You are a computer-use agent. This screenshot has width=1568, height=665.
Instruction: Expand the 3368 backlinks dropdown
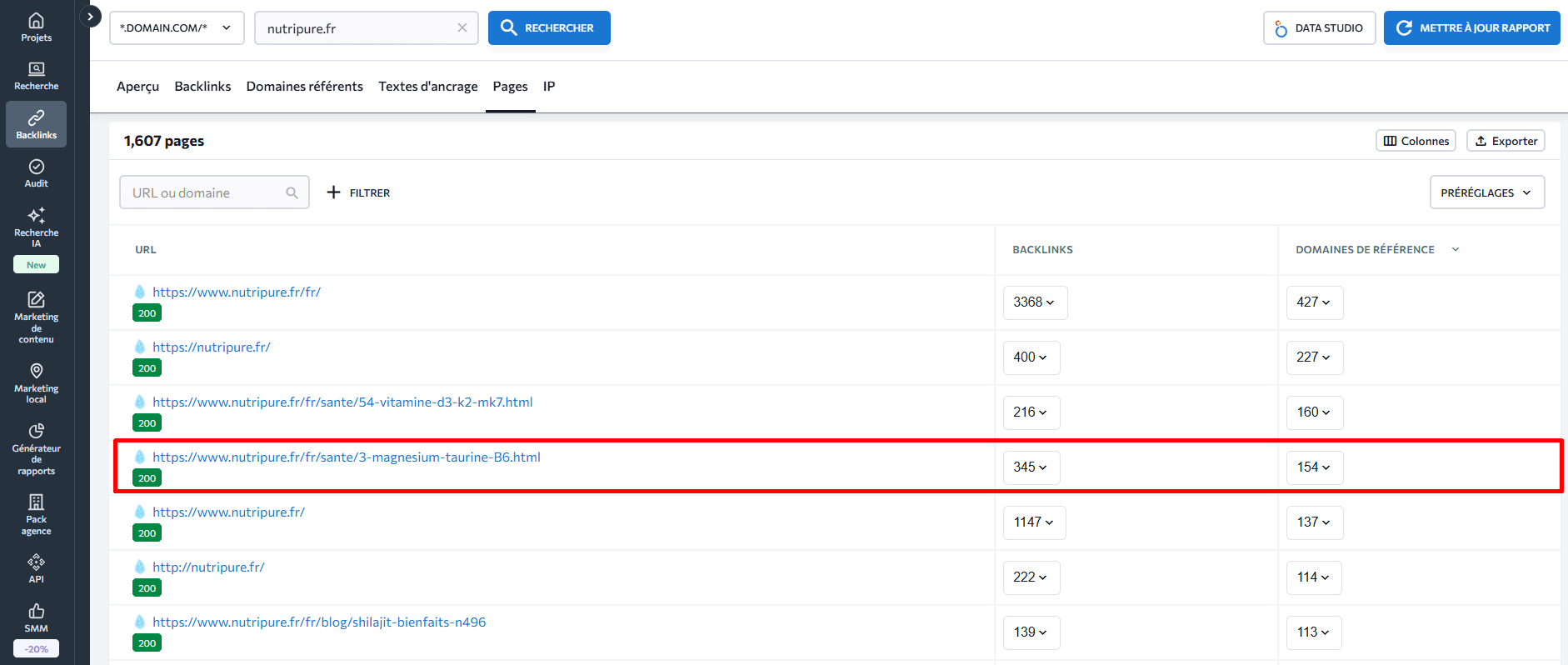(x=1035, y=302)
